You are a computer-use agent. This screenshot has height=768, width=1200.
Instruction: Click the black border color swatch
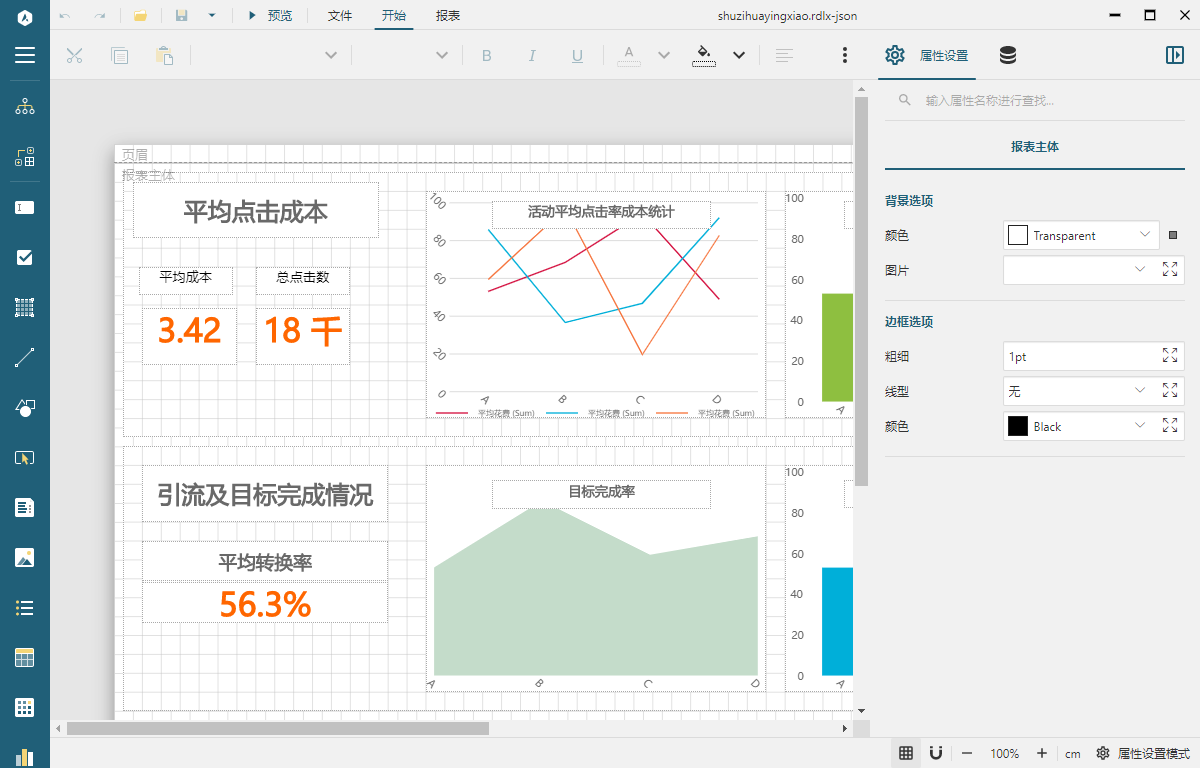tap(1018, 426)
